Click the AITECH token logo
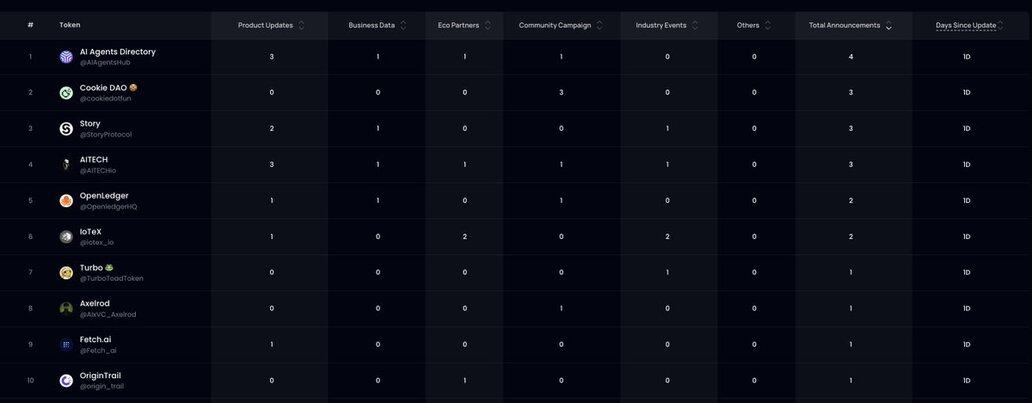Viewport: 1032px width, 403px height. point(66,165)
